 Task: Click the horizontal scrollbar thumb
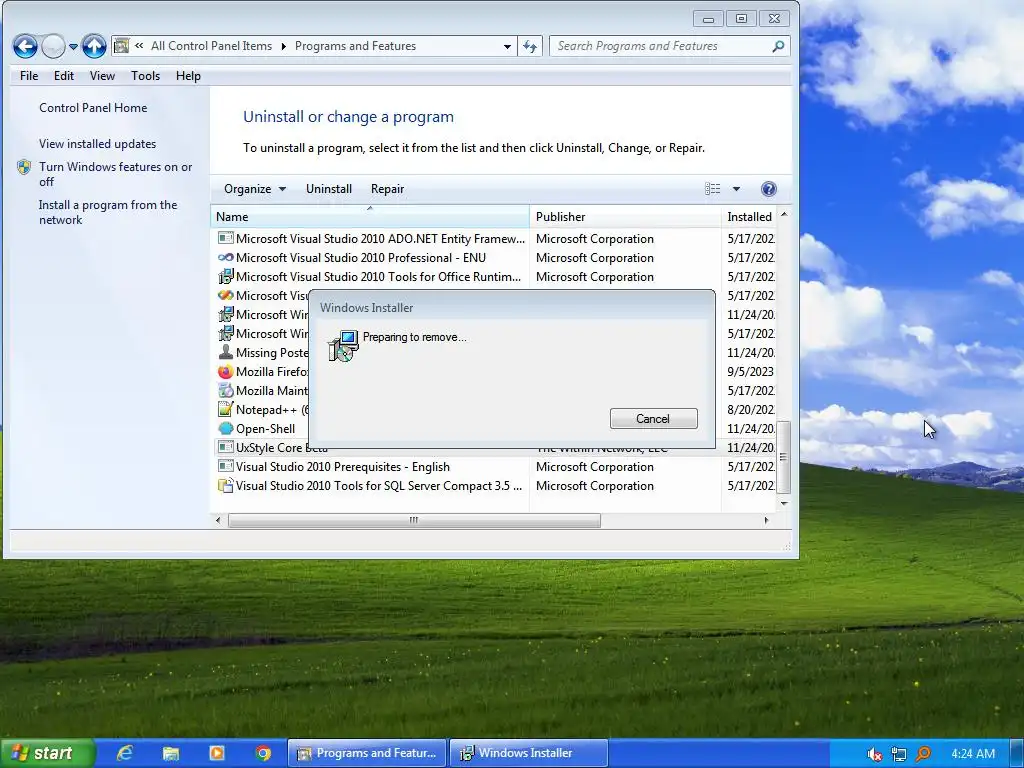point(414,520)
